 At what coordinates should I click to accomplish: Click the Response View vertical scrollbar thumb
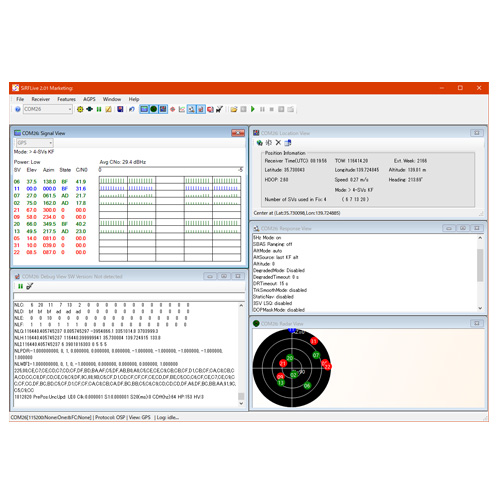(x=480, y=265)
